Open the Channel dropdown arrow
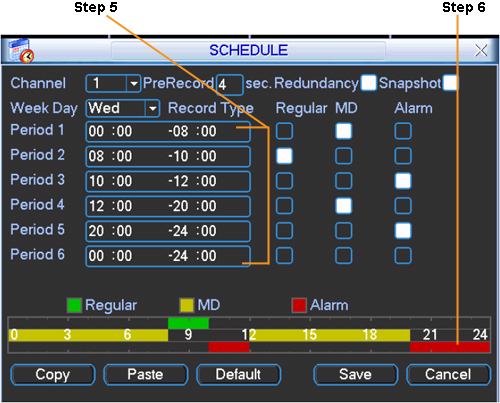The width and height of the screenshot is (500, 403). click(x=133, y=83)
